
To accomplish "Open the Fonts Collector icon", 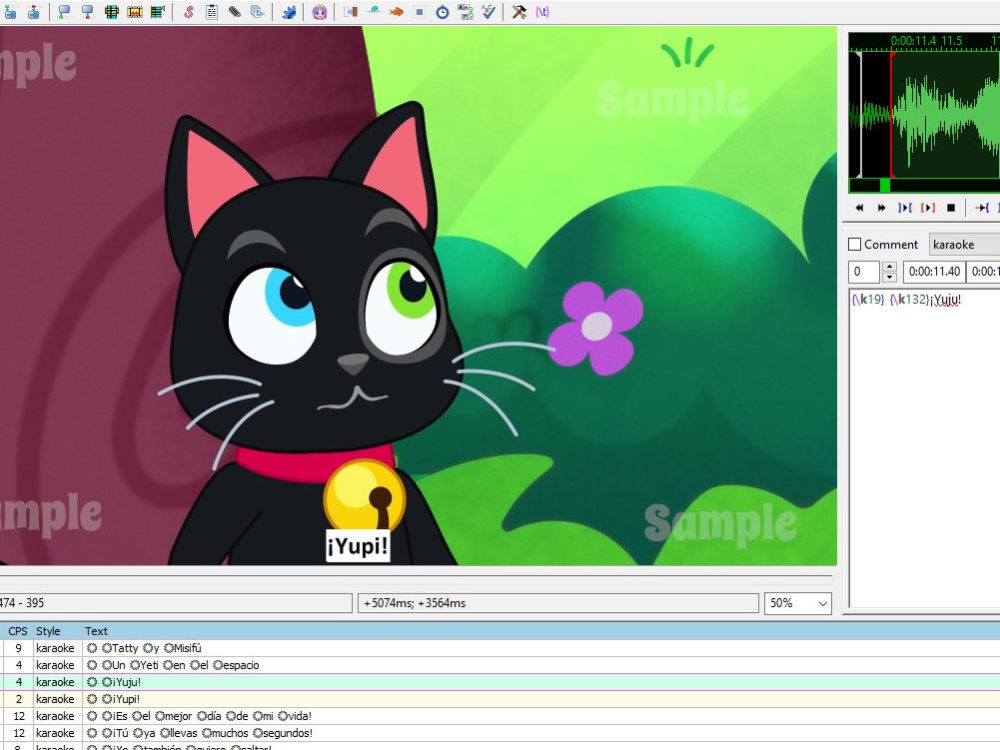I will pos(258,11).
